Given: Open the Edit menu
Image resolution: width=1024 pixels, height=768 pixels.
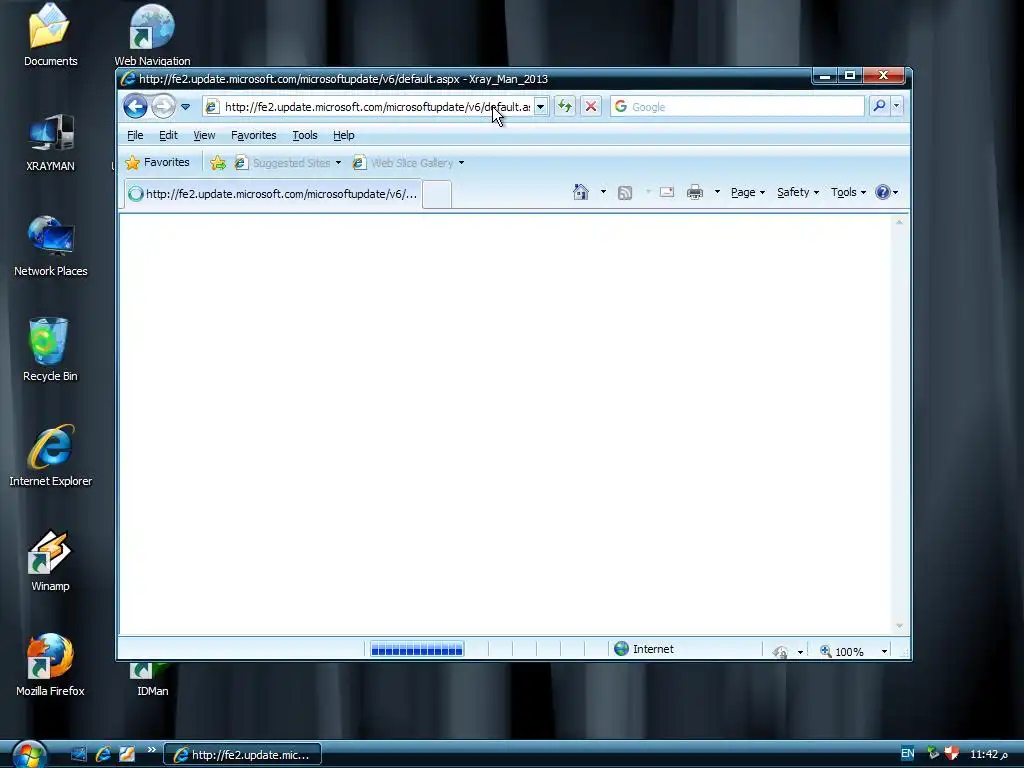Looking at the screenshot, I should (168, 135).
